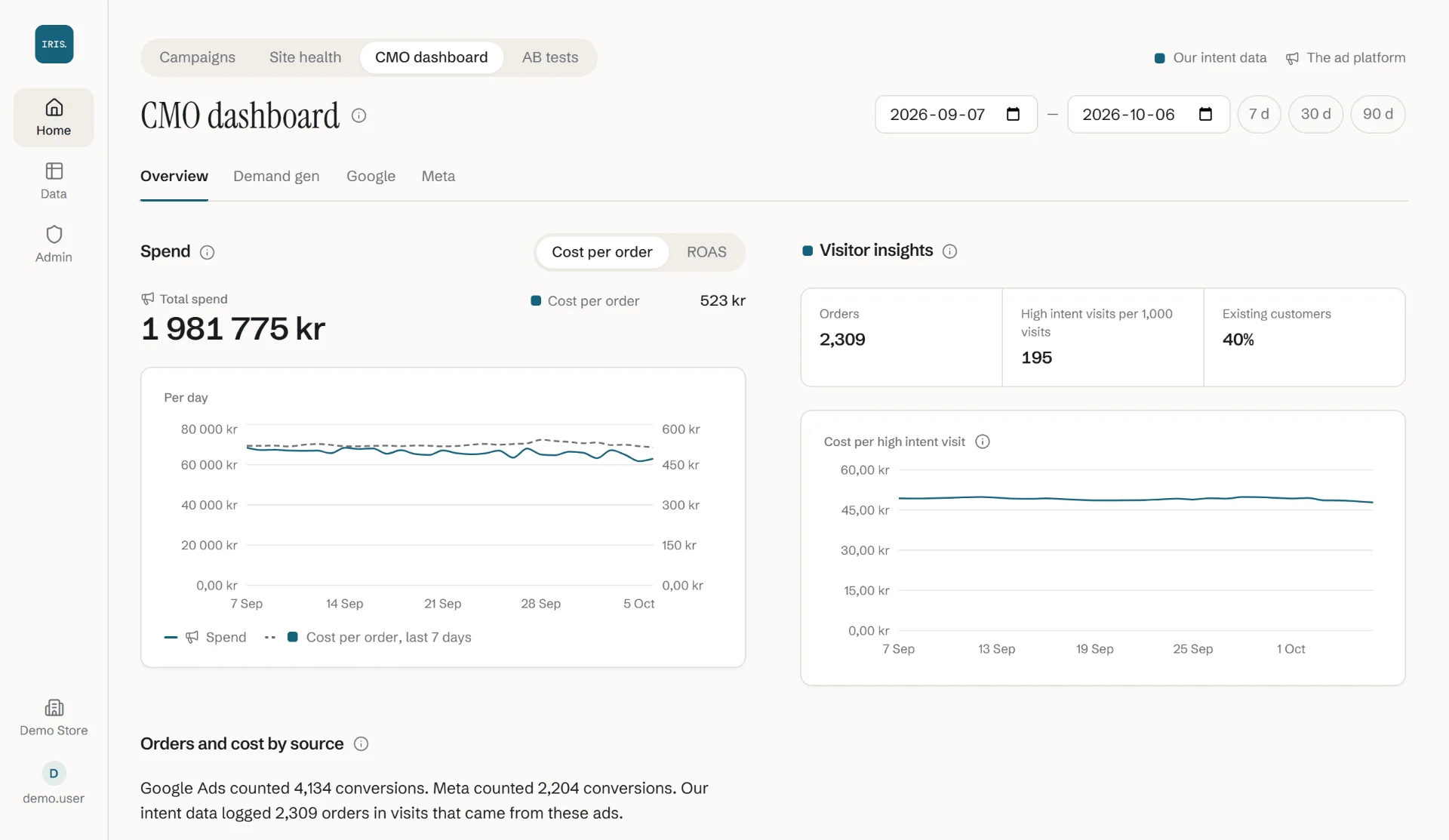Click the 523 kr cost per order value
The image size is (1449, 840).
point(722,300)
